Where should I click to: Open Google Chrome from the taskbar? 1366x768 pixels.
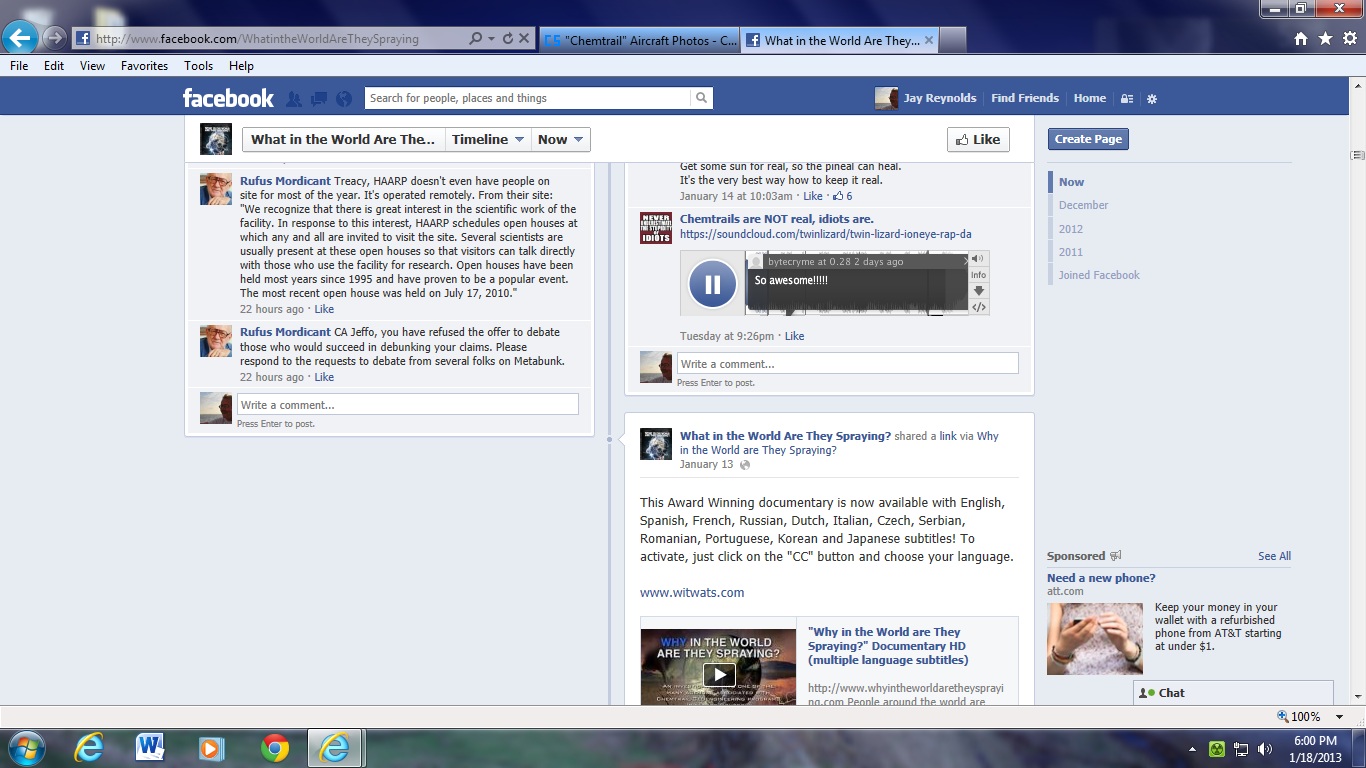click(274, 748)
